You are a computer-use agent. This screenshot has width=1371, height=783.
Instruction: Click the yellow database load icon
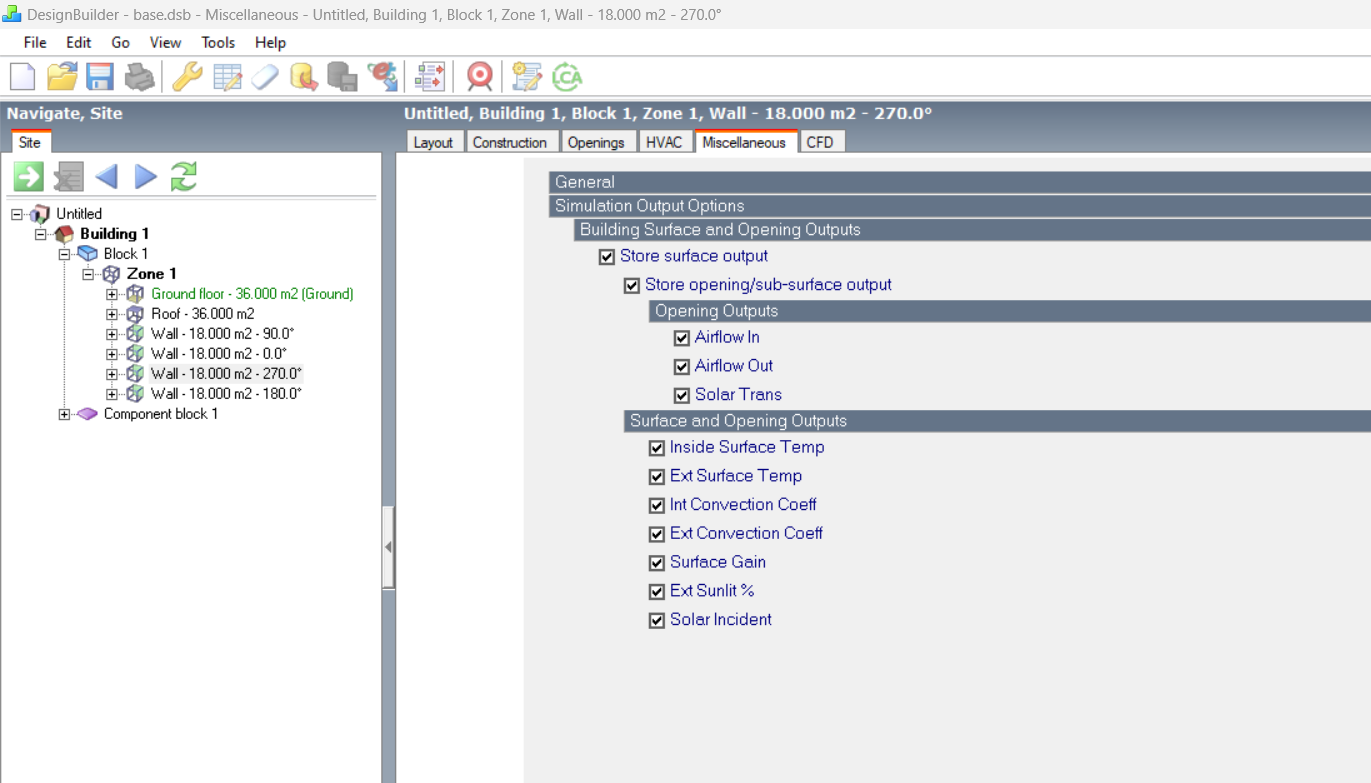pyautogui.click(x=304, y=76)
